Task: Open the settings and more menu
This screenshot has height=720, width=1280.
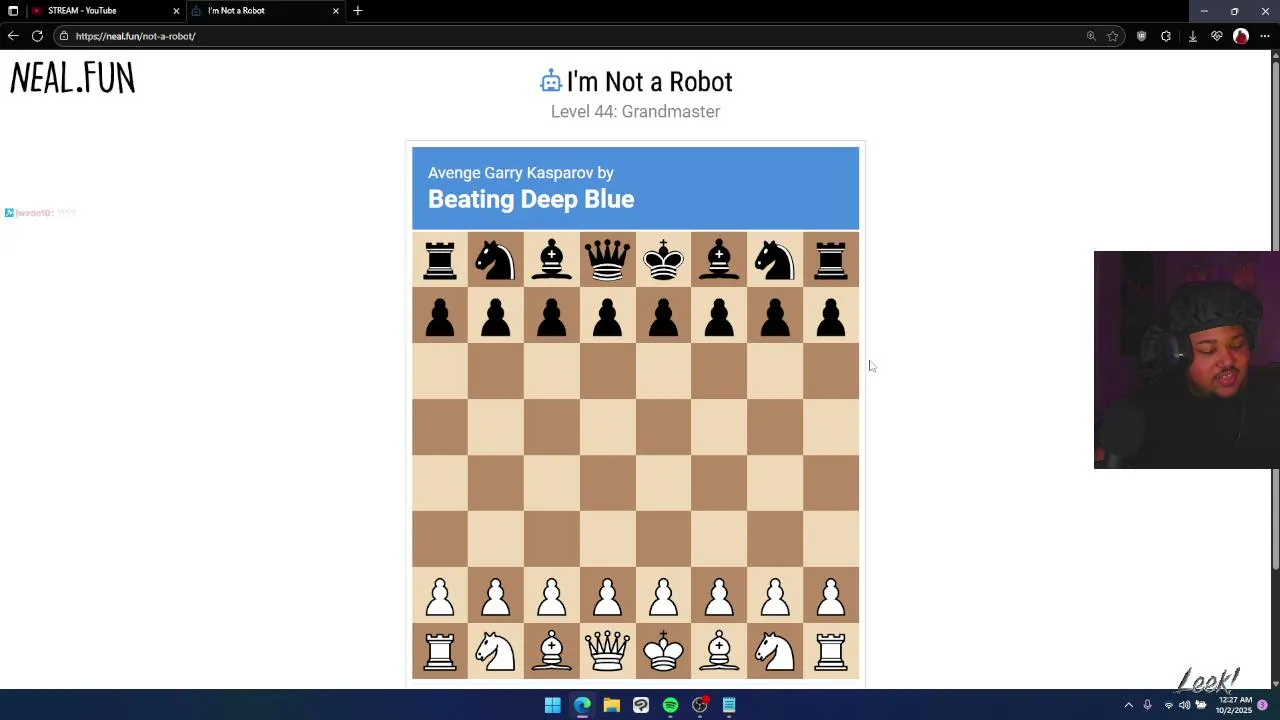Action: click(1265, 36)
